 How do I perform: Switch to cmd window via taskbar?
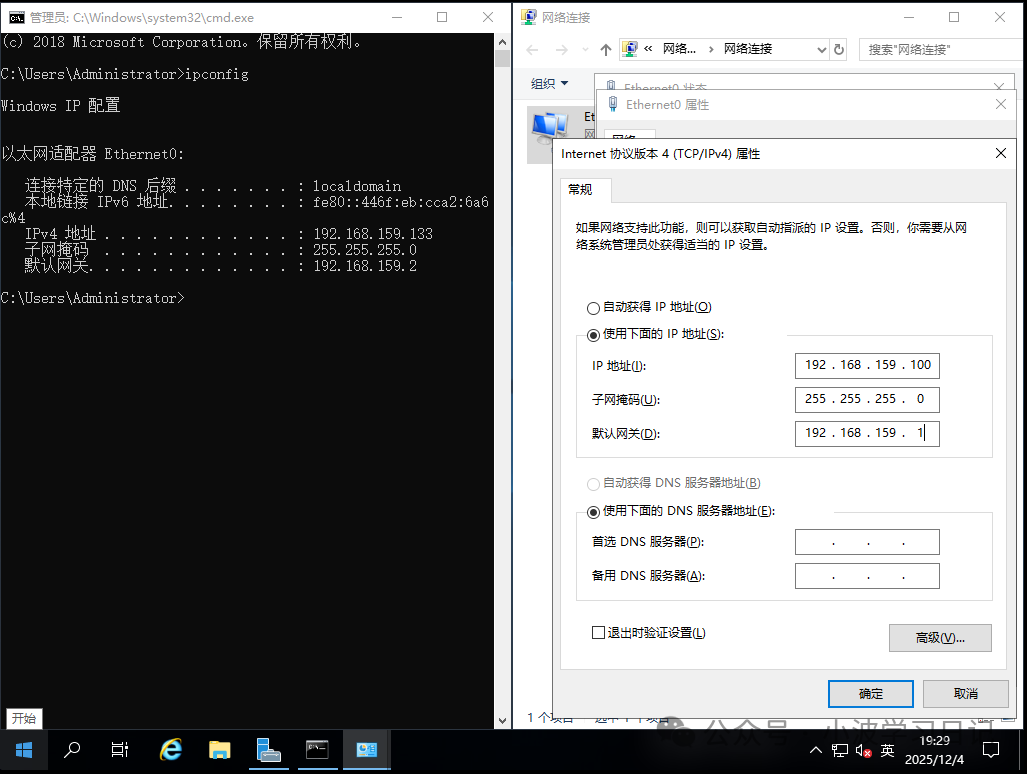point(317,750)
